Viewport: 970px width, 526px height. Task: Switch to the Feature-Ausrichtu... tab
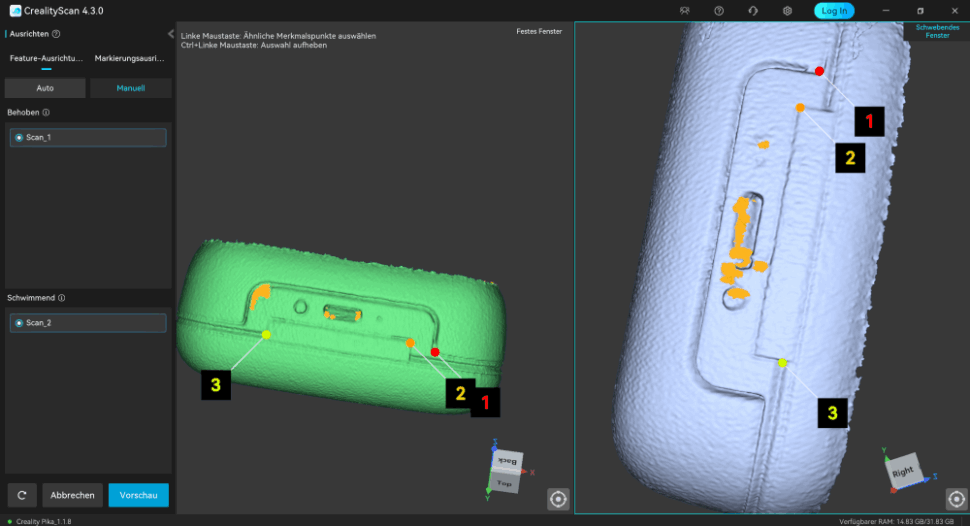(x=46, y=58)
